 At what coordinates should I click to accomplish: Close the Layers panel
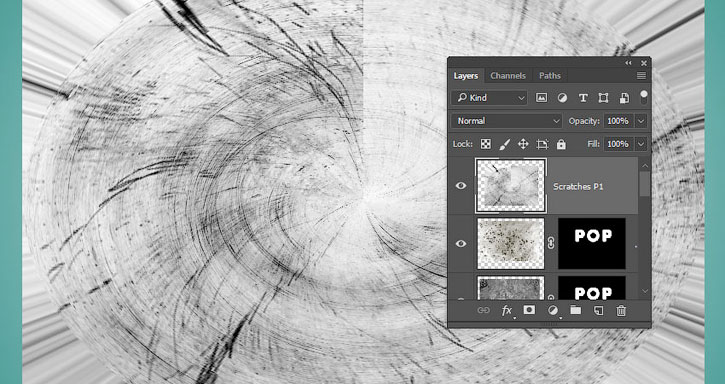(x=644, y=63)
